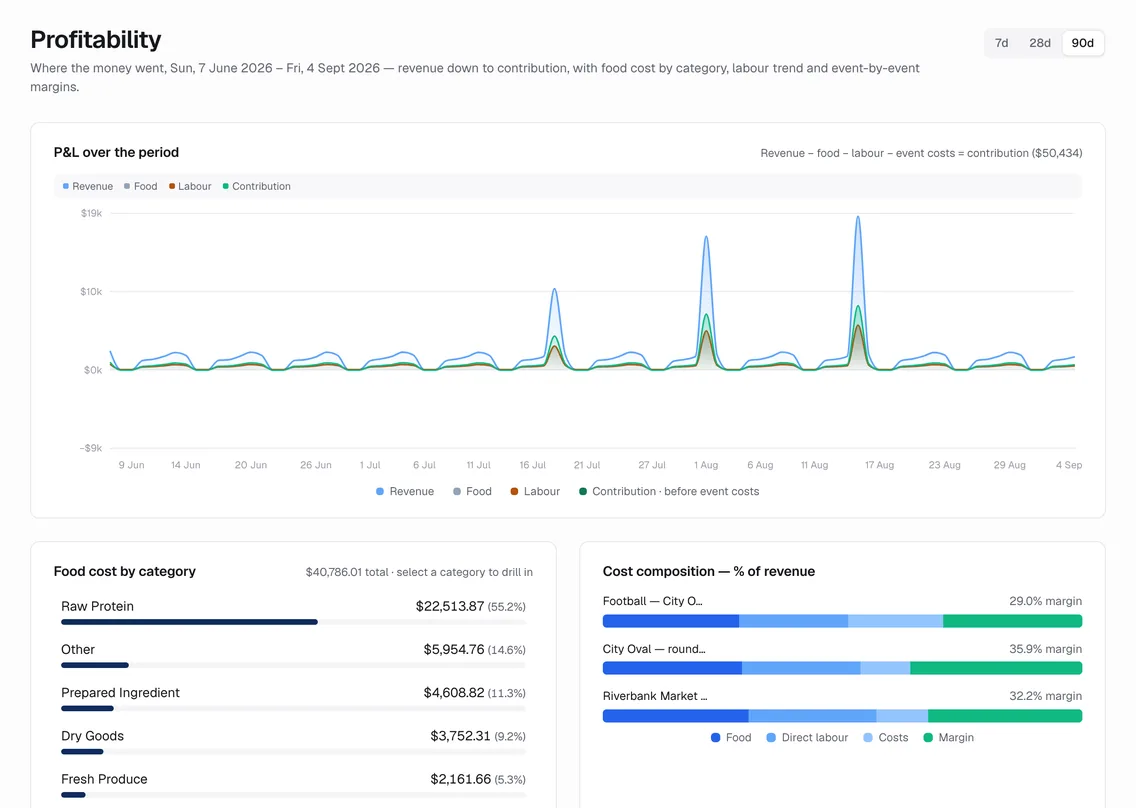Viewport: 1136px width, 808px height.
Task: Click the 4 Sep axis label
Action: 1069,465
